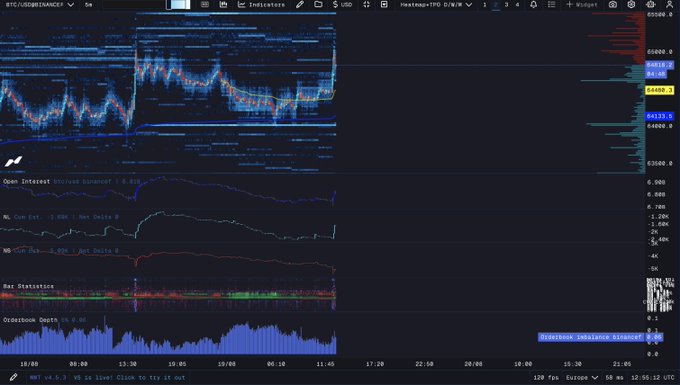This screenshot has width=680, height=385.
Task: Click the yellow 64480.3 price label
Action: pyautogui.click(x=659, y=90)
